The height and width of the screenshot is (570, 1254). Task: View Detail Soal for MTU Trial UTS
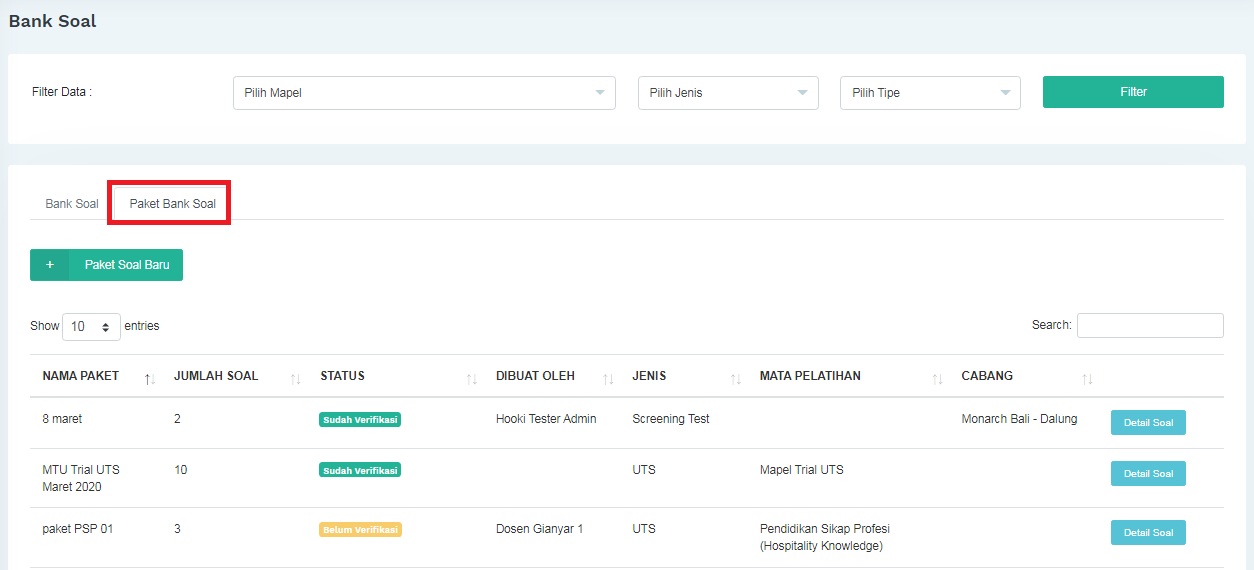(1148, 474)
